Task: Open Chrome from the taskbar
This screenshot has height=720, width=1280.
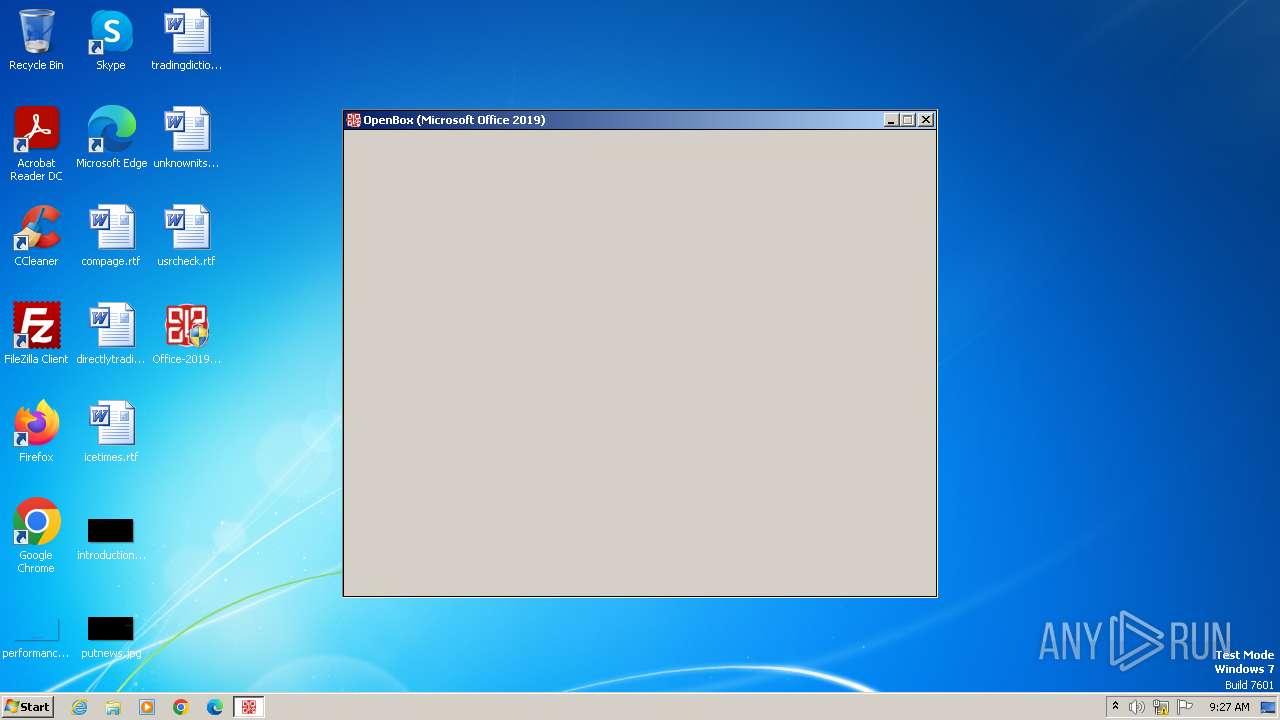Action: 181,707
